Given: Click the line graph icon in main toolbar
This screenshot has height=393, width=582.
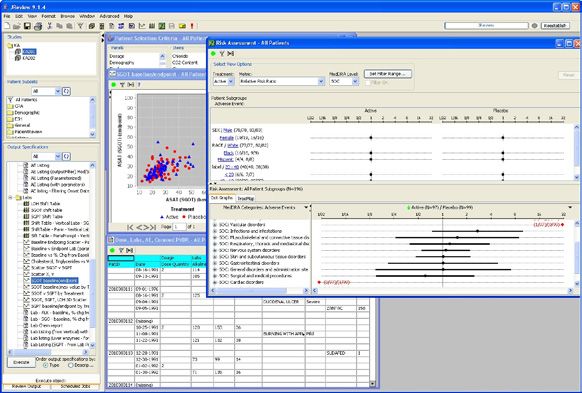Looking at the screenshot, I should pyautogui.click(x=142, y=26).
